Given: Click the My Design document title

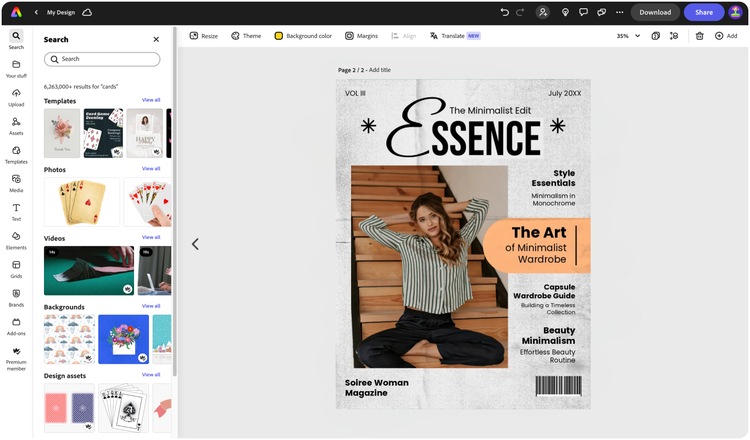Looking at the screenshot, I should [61, 12].
